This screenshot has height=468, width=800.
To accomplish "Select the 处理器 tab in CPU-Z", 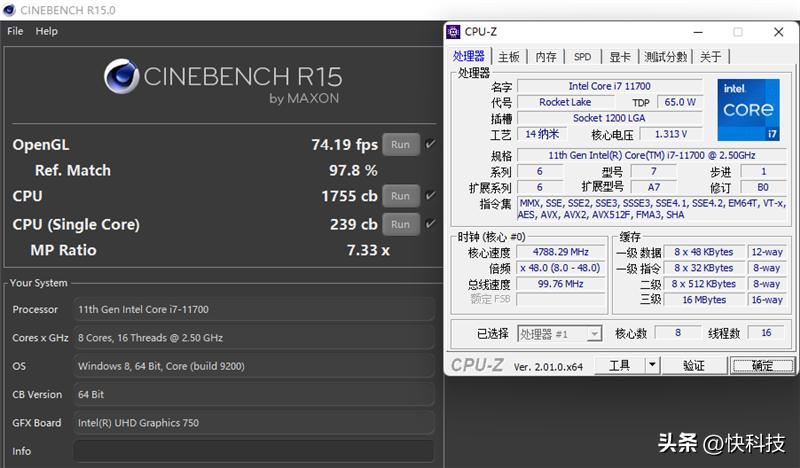I will [x=469, y=56].
